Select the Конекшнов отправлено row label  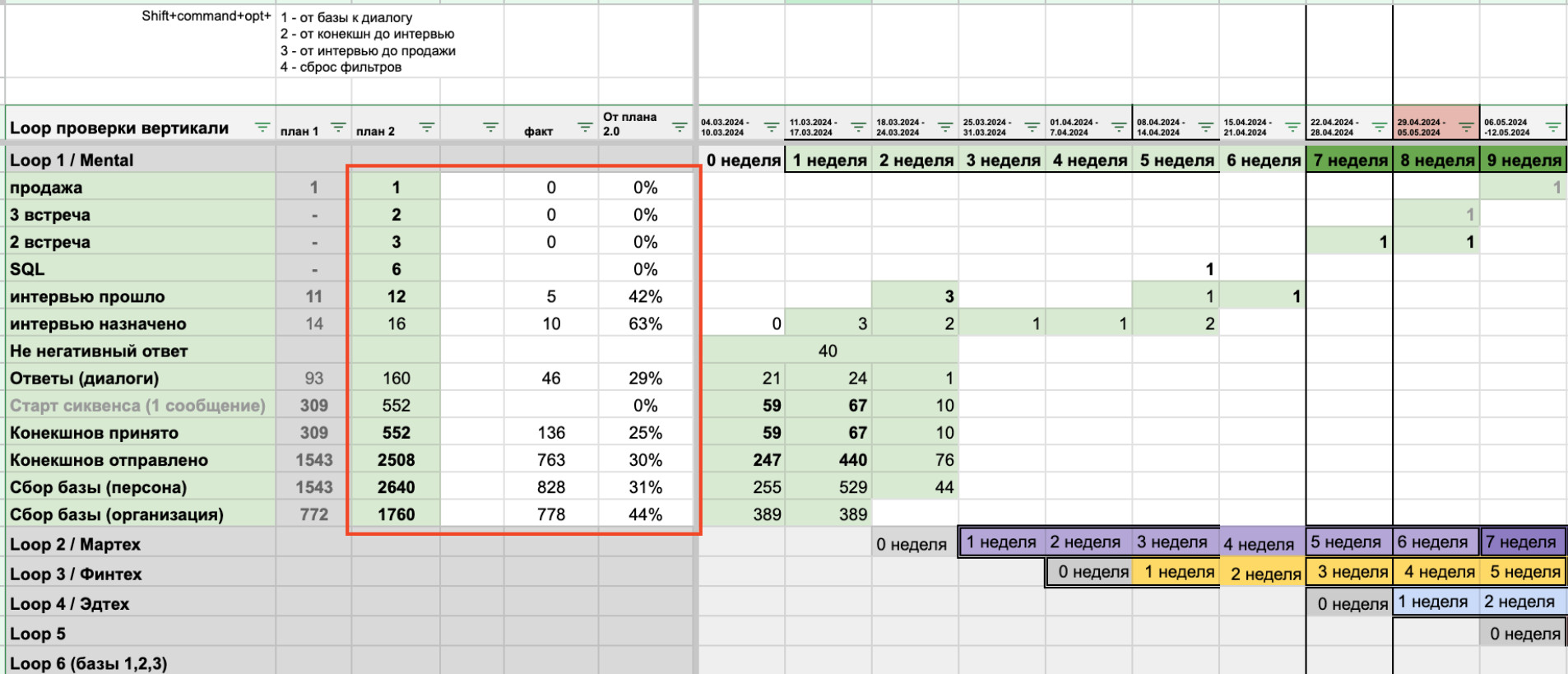click(109, 460)
